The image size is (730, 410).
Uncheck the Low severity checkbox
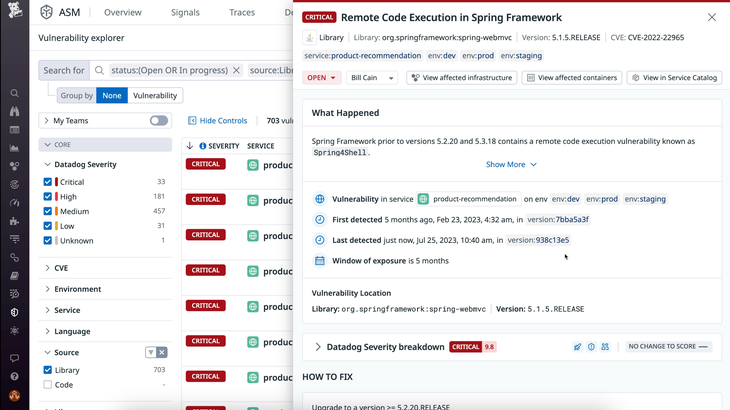[x=47, y=226]
